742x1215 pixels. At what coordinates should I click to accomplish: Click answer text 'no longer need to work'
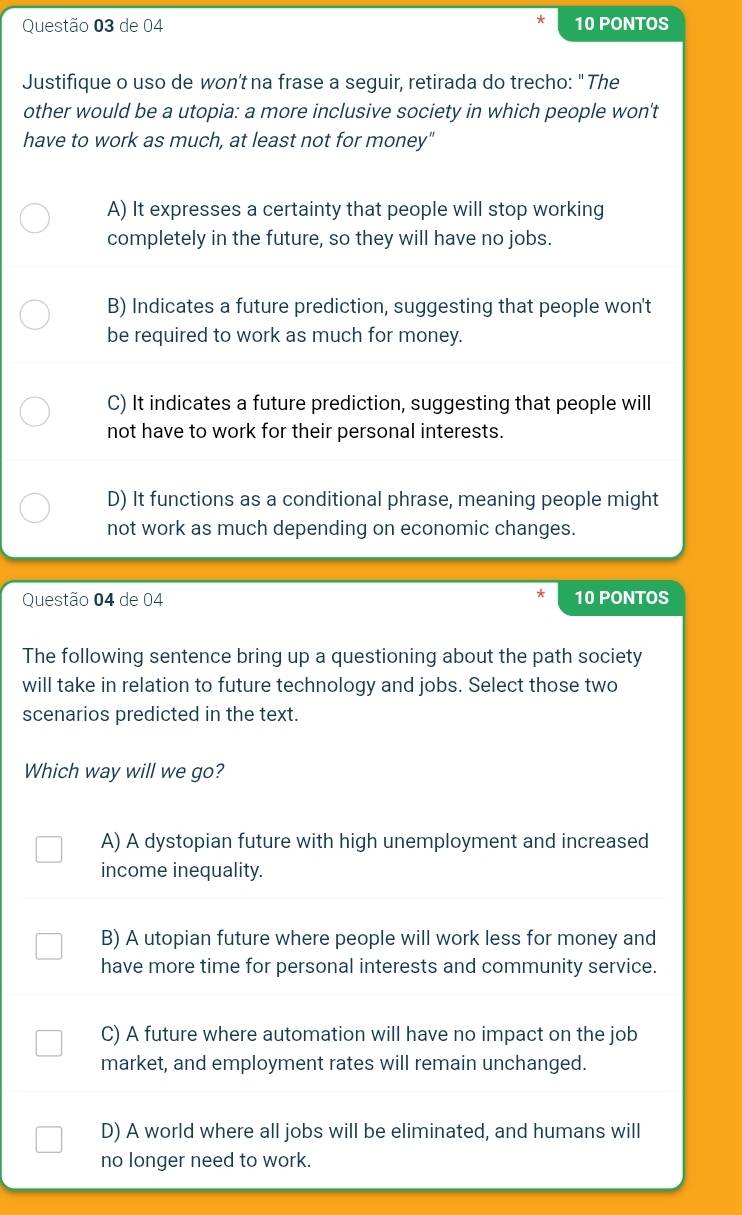pos(206,1160)
